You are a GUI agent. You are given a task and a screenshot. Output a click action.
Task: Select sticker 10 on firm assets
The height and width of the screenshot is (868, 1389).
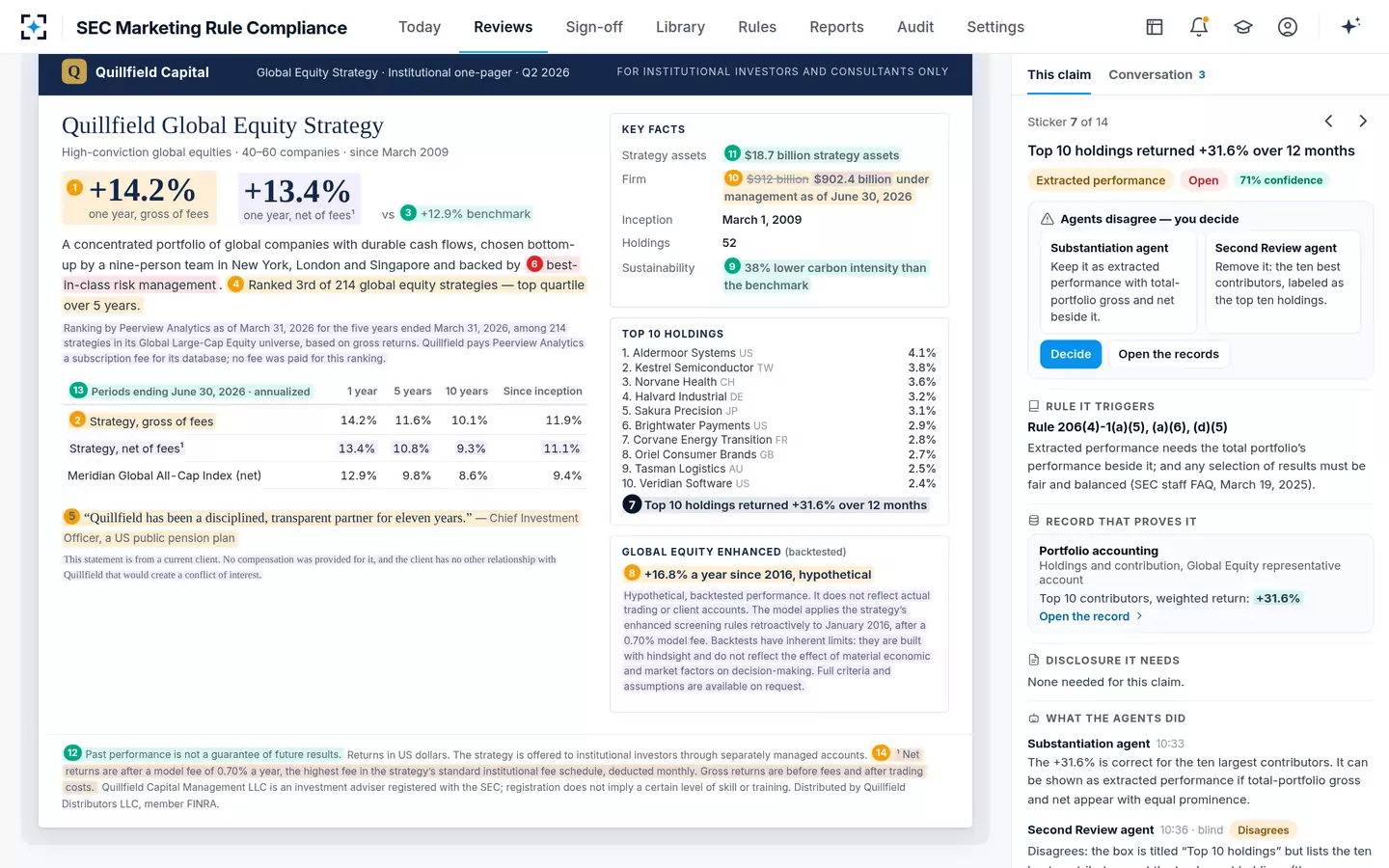[733, 177]
